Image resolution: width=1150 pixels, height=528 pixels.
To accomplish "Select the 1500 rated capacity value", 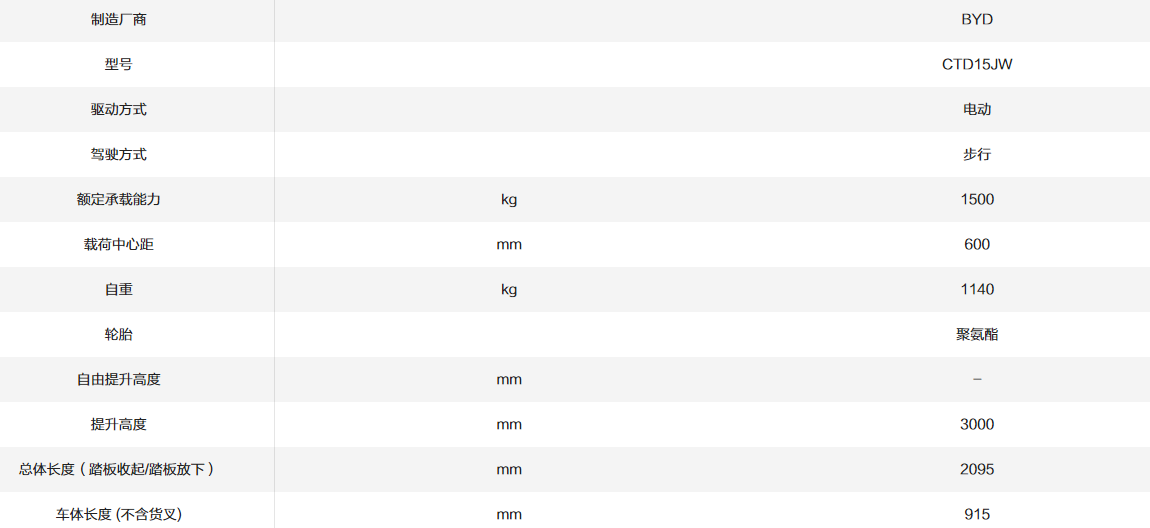I will point(976,199).
